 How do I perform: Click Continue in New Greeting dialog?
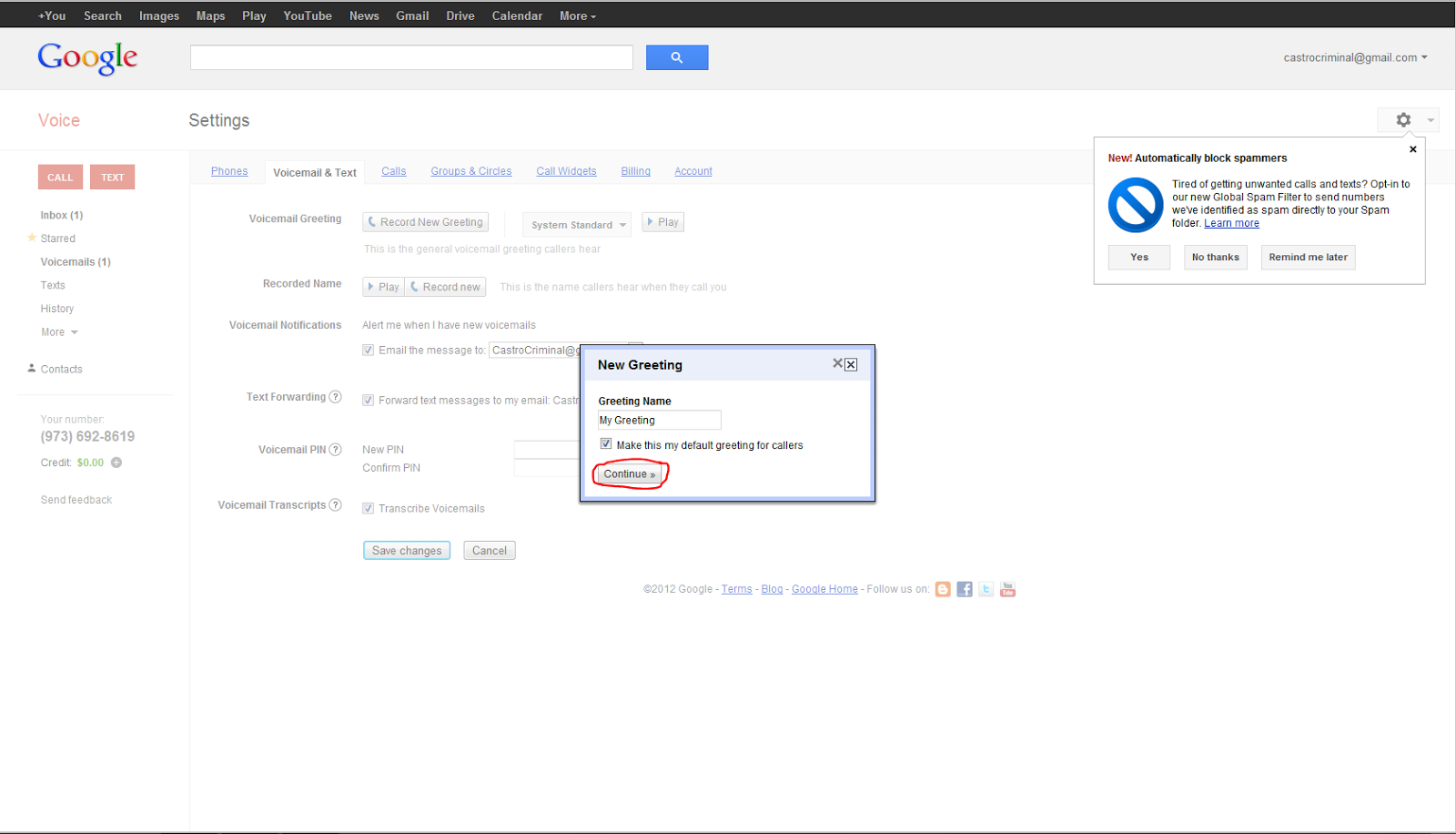pyautogui.click(x=630, y=474)
